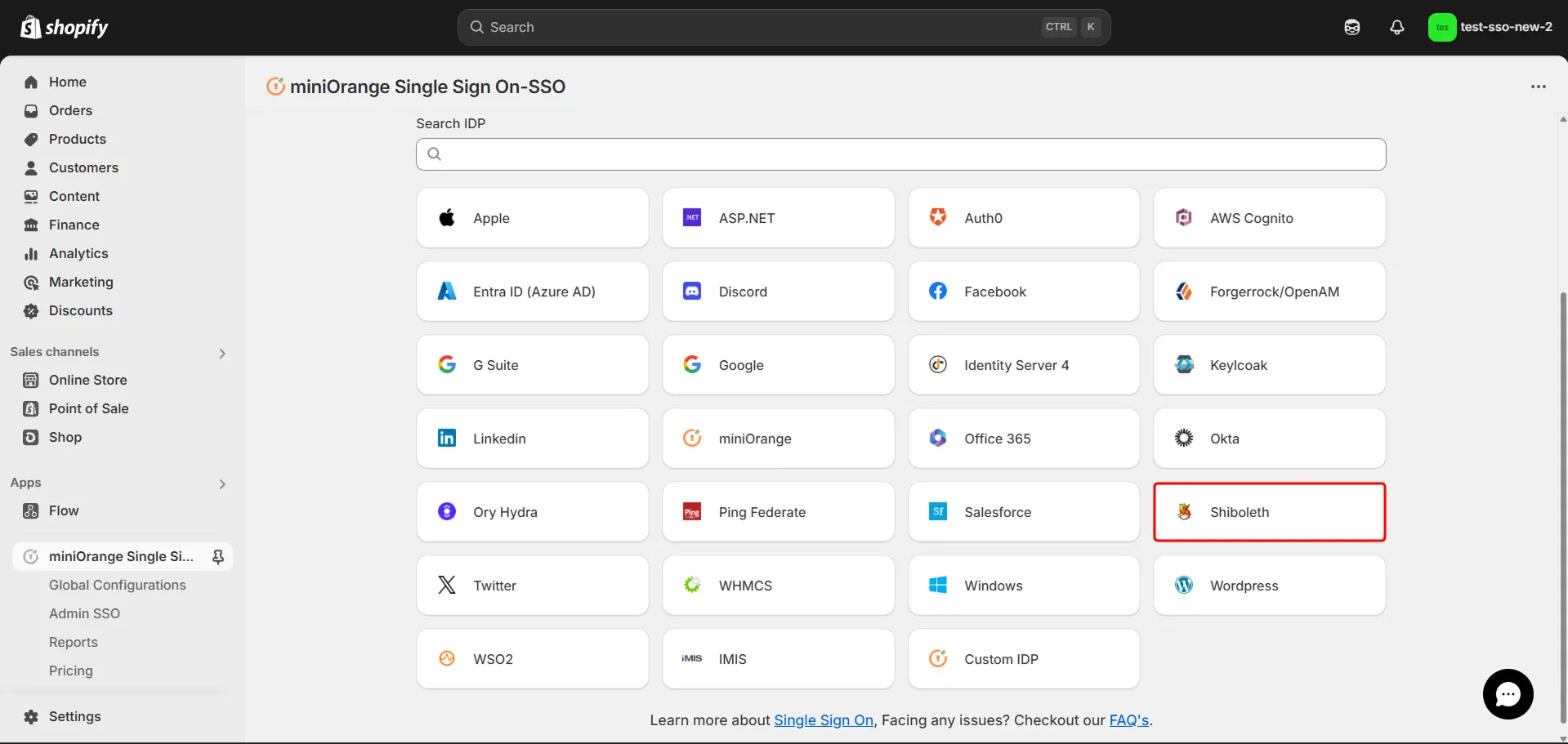Choose the Google IDP card

[778, 365]
